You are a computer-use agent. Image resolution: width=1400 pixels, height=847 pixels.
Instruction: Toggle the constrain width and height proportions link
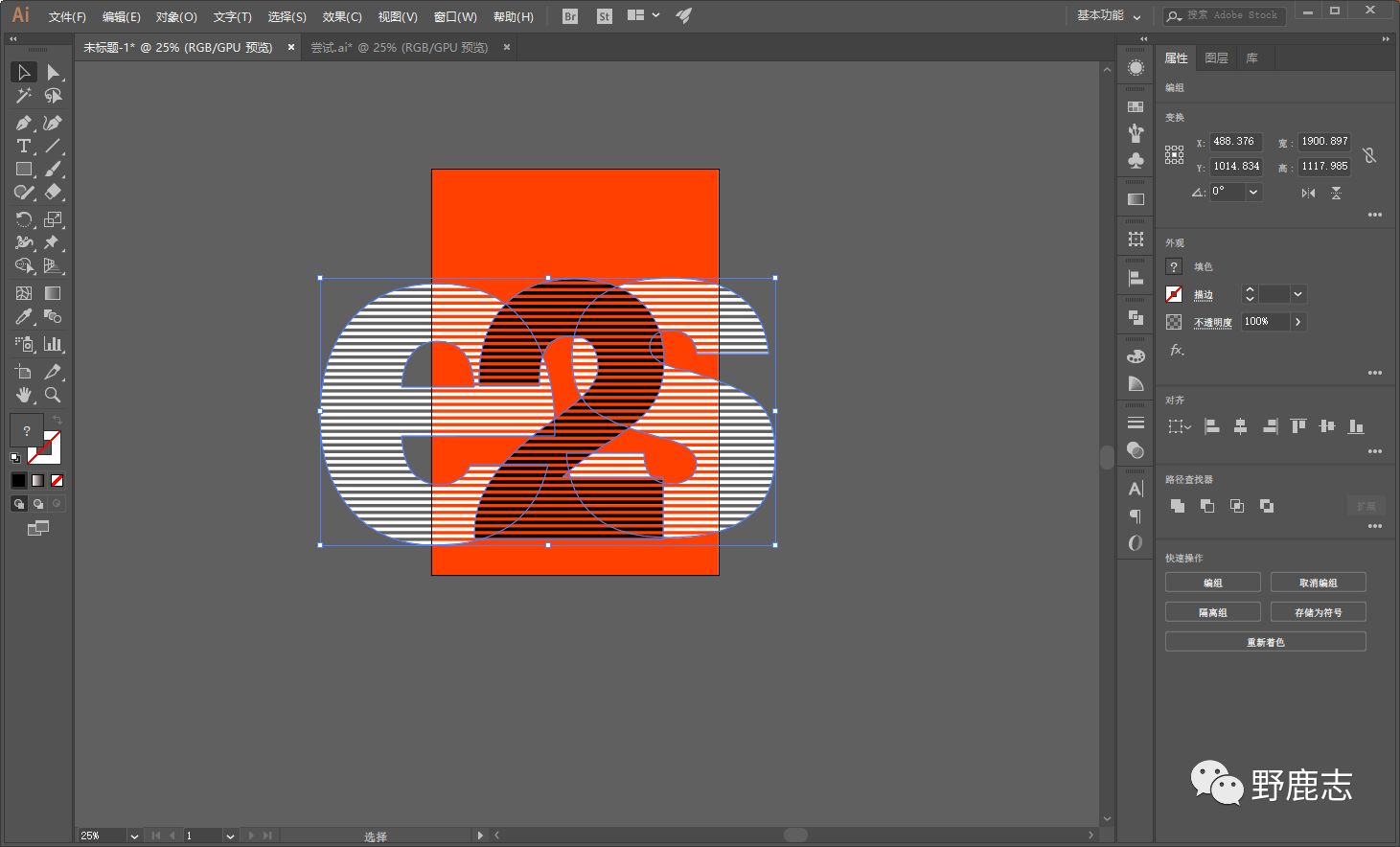pos(1369,154)
